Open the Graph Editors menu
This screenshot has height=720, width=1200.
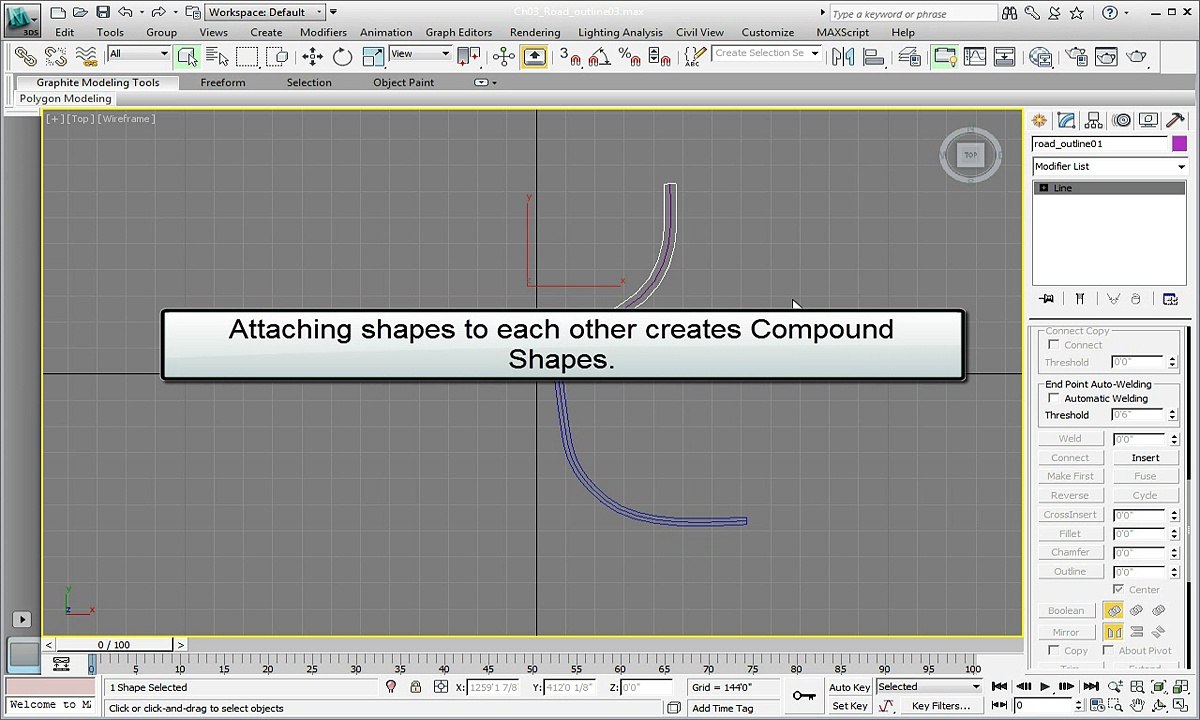(x=459, y=32)
